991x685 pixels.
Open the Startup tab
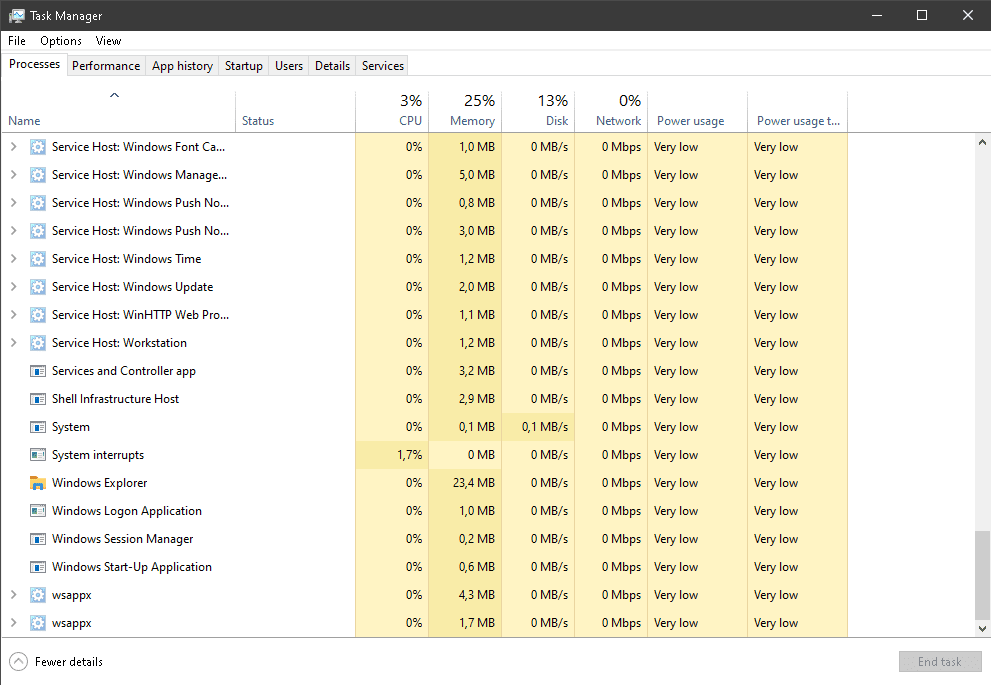[x=243, y=66]
